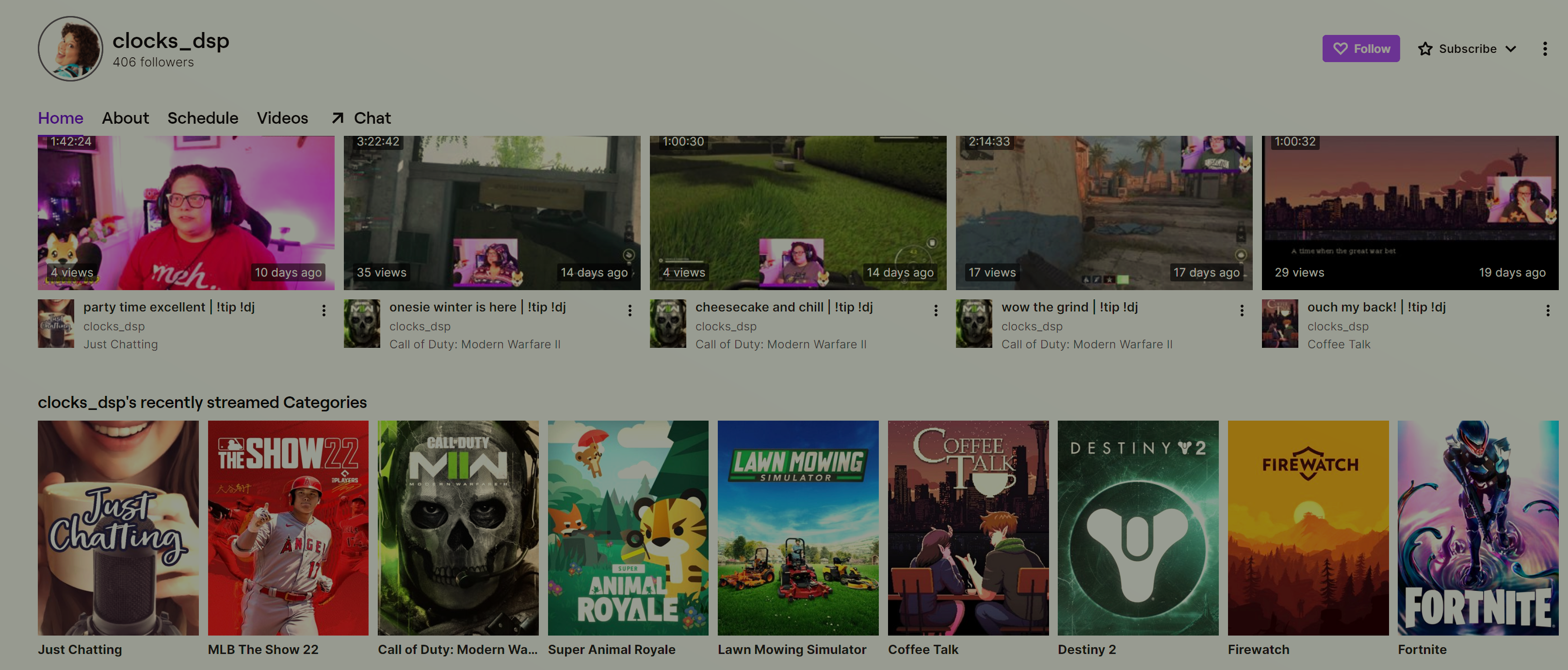This screenshot has height=670, width=1568.
Task: Toggle follow heart icon on clocks_dsp
Action: pos(1339,48)
